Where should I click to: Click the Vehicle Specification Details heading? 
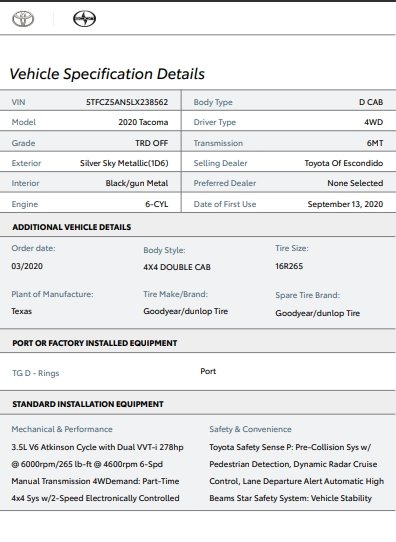107,74
